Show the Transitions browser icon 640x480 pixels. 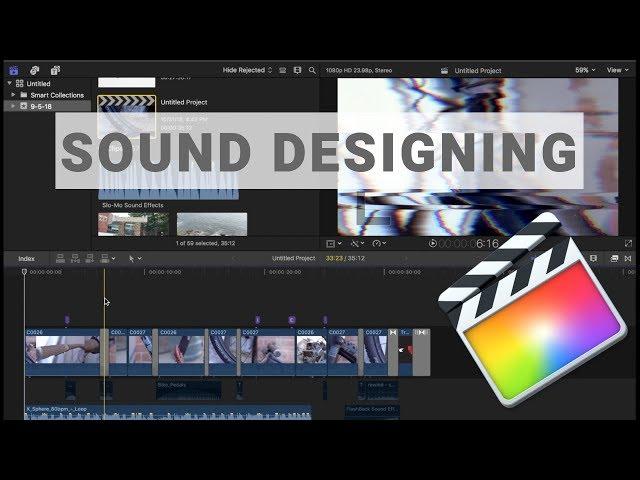pos(628,258)
